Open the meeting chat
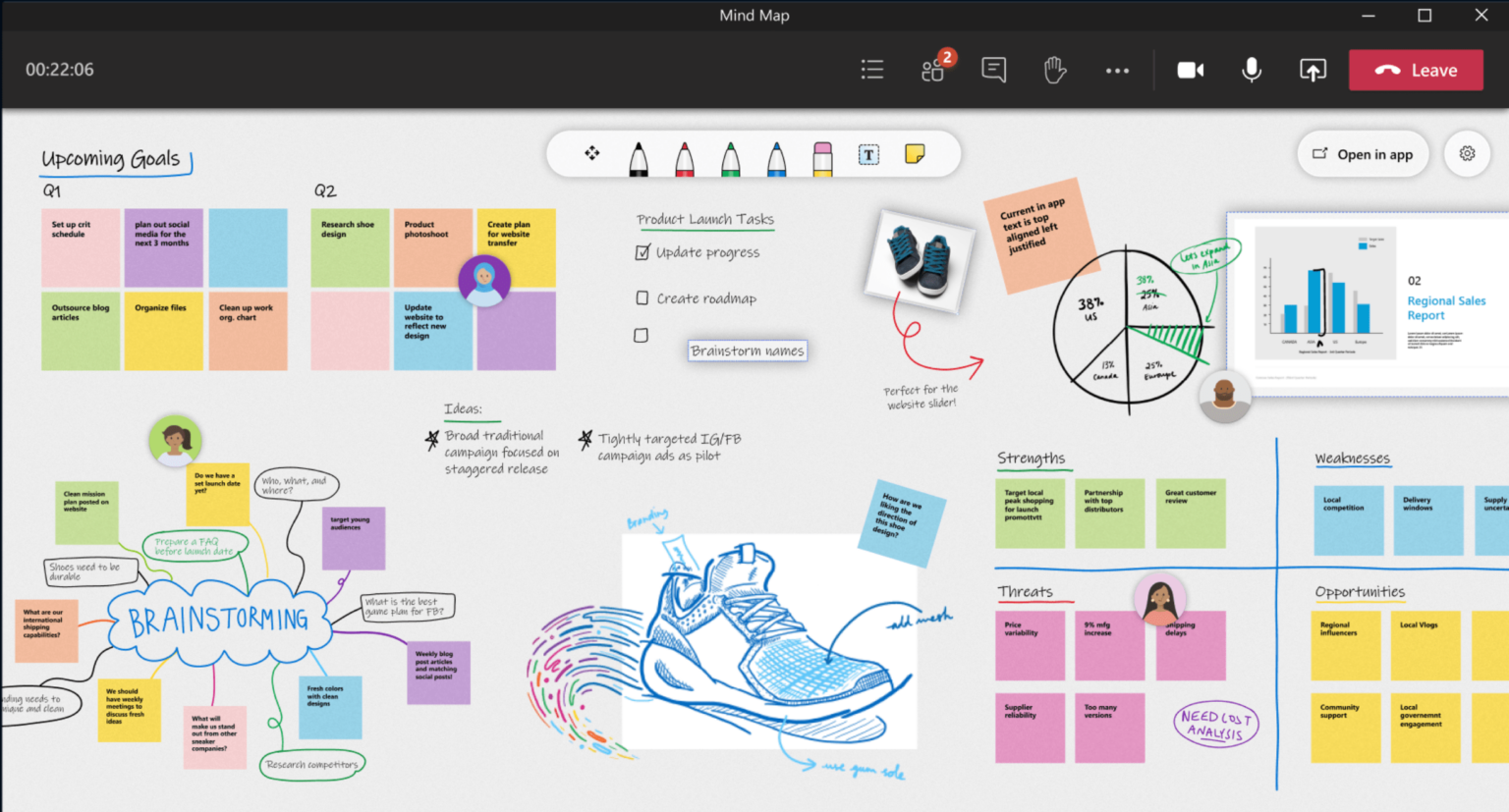The width and height of the screenshot is (1509, 812). pyautogui.click(x=993, y=70)
